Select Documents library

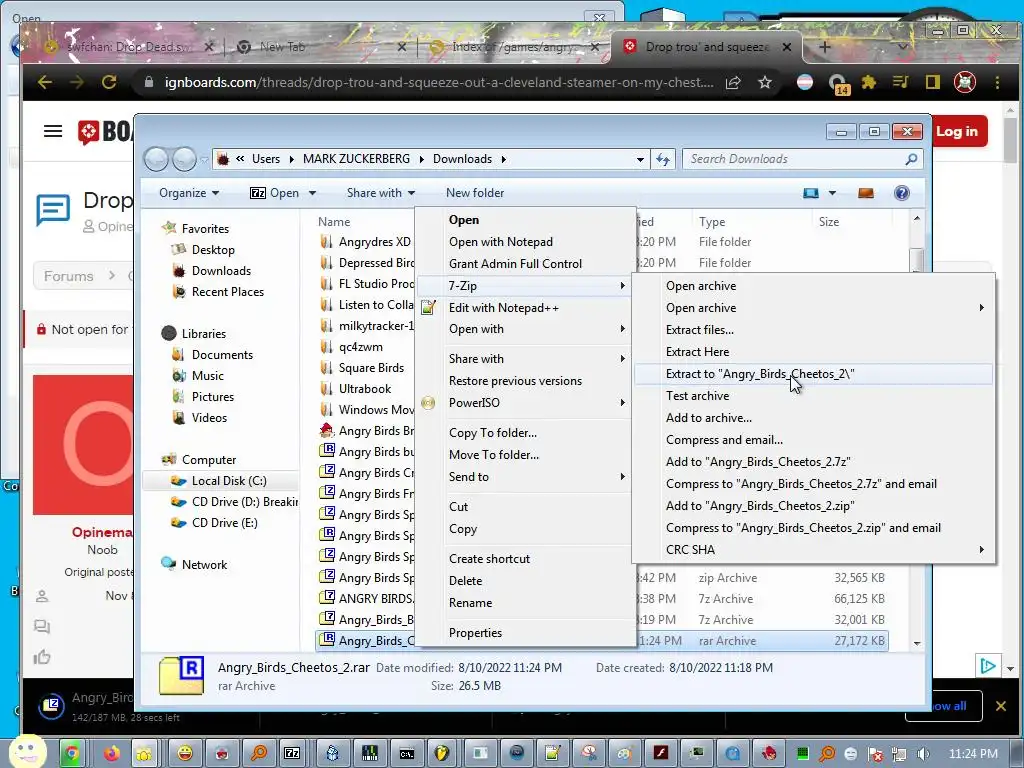pyautogui.click(x=221, y=355)
